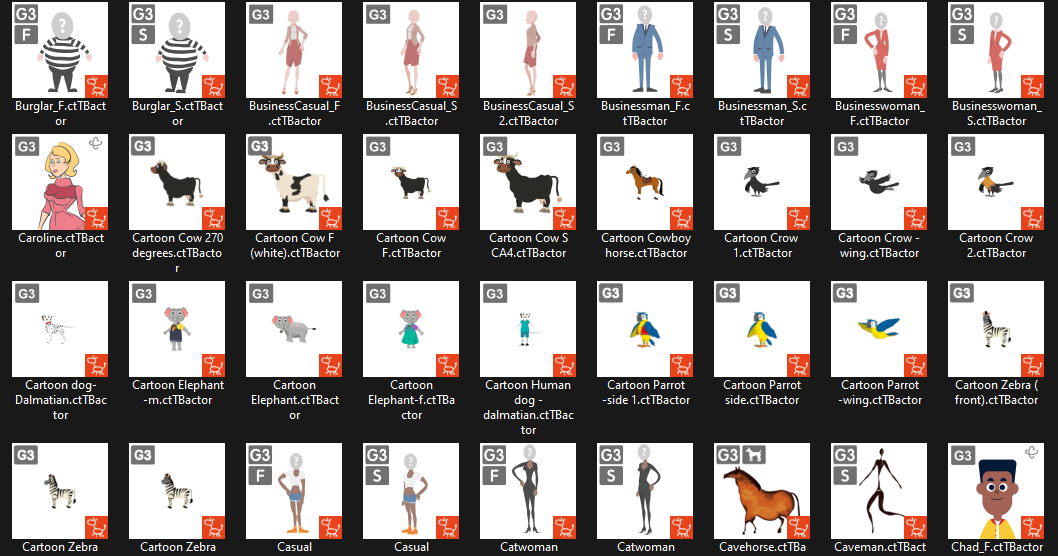Click the Catwoman F-tagged thumbnail
Viewport: 1058px width, 556px height.
point(528,491)
